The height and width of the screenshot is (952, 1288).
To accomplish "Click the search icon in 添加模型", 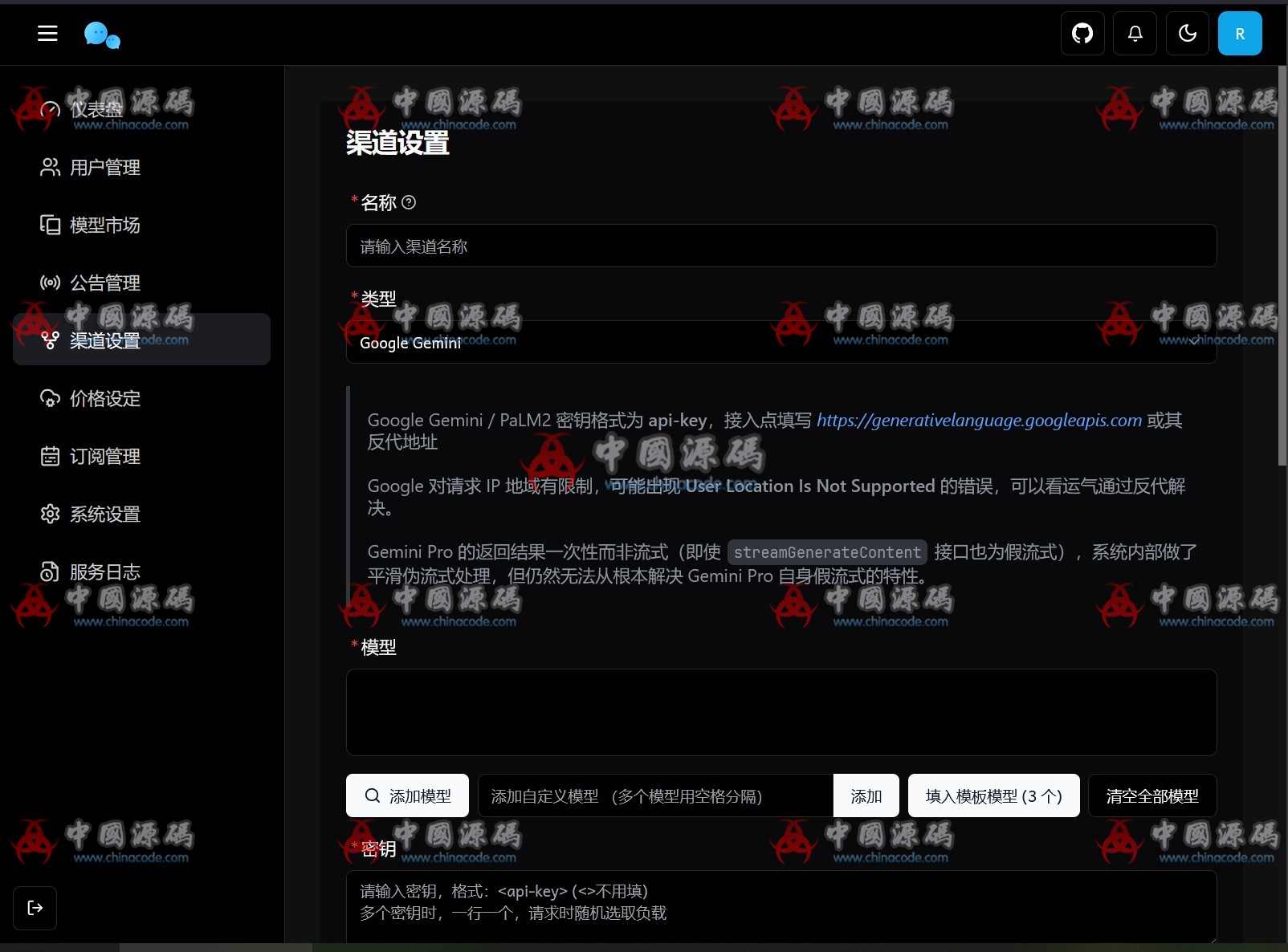I will (373, 795).
